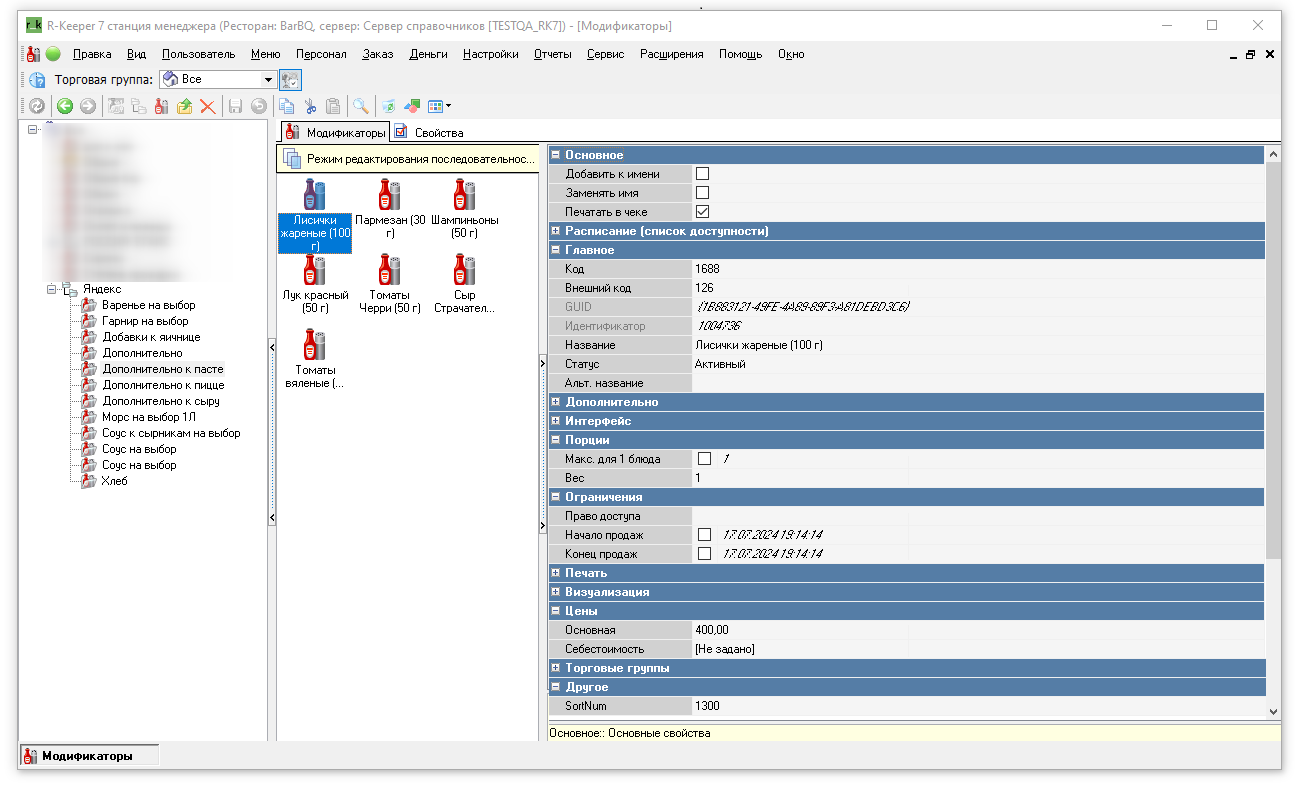The width and height of the screenshot is (1300, 788).
Task: Select the Пармезан (30 г) modifier icon
Action: point(390,194)
